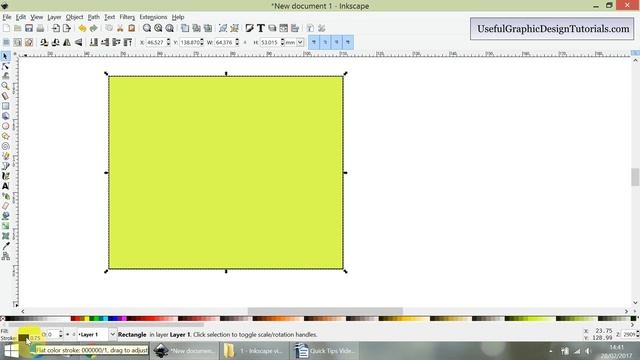Toggle layer visibility eye in status bar
This screenshot has width=640, height=360.
tap(68, 334)
